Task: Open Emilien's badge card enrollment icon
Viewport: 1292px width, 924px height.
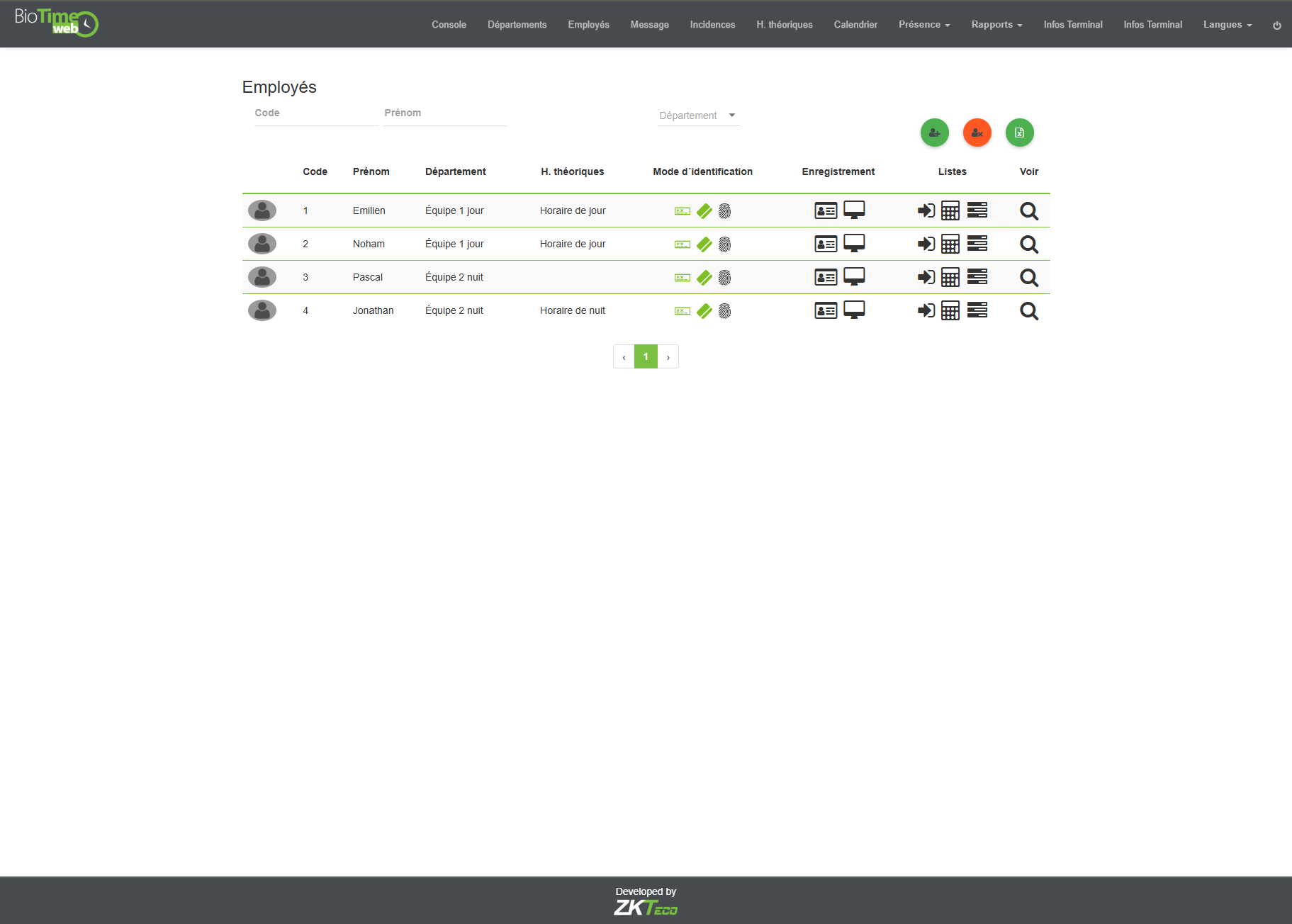Action: click(x=826, y=210)
